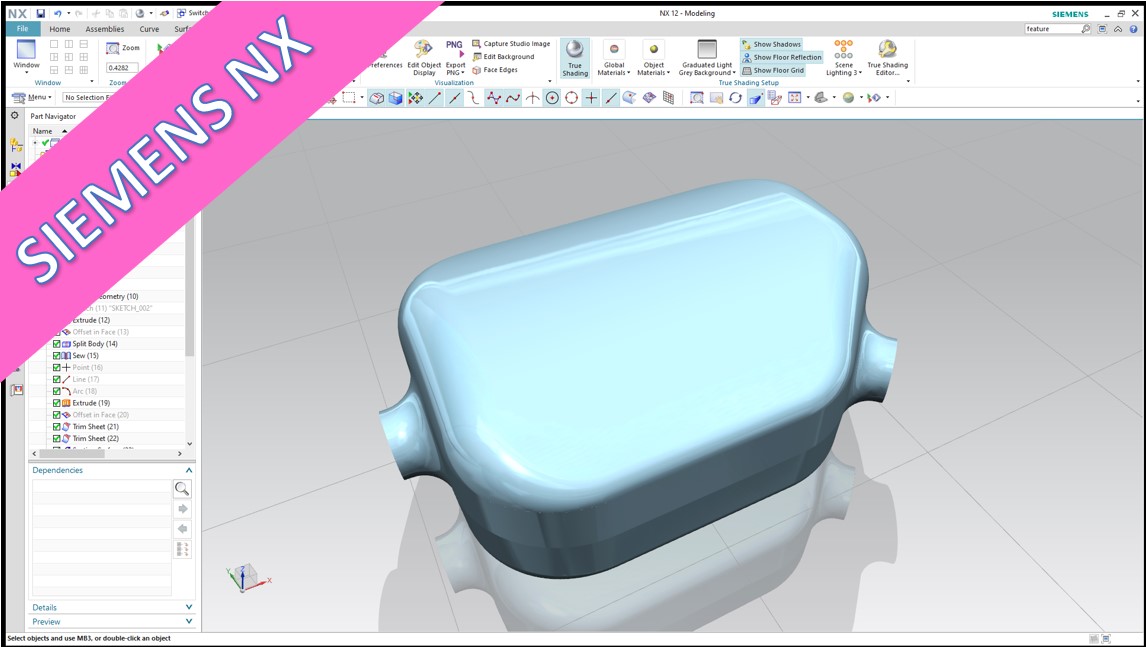Image resolution: width=1146 pixels, height=647 pixels.
Task: Select Extrude (12) feature in navigator
Action: pyautogui.click(x=91, y=320)
